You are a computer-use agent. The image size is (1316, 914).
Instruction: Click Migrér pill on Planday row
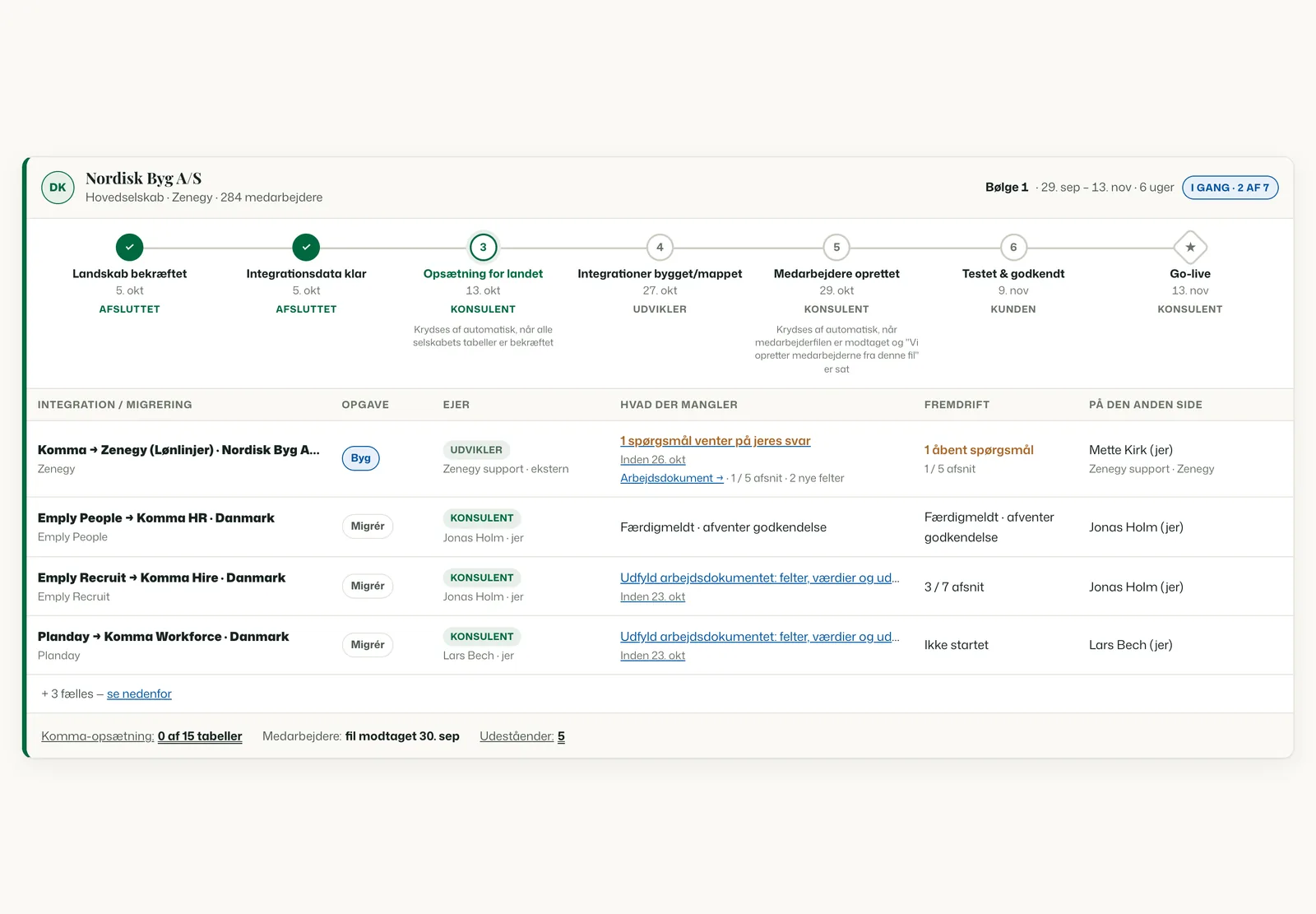[x=368, y=645]
